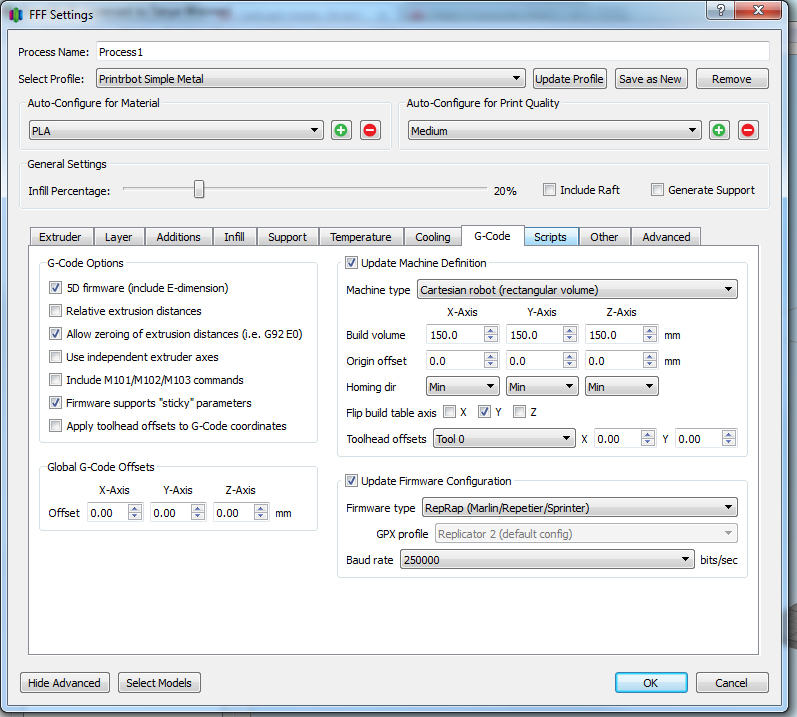Click the help question mark button
This screenshot has height=717, width=797.
click(x=717, y=9)
